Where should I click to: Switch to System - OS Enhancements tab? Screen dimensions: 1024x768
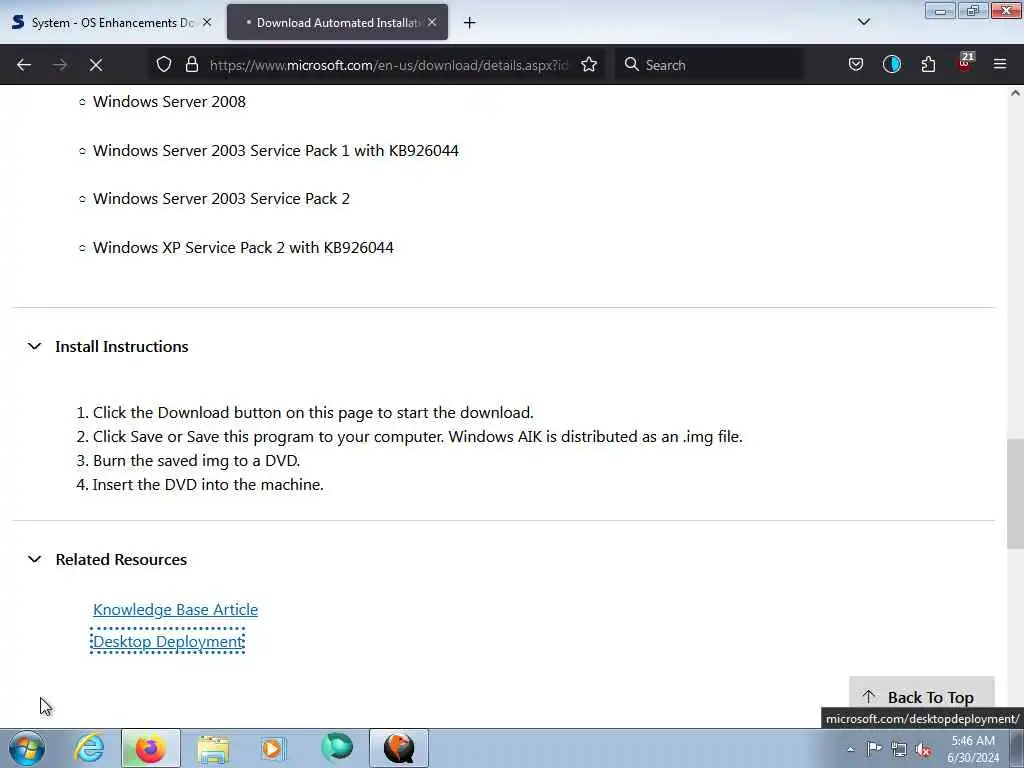(111, 22)
